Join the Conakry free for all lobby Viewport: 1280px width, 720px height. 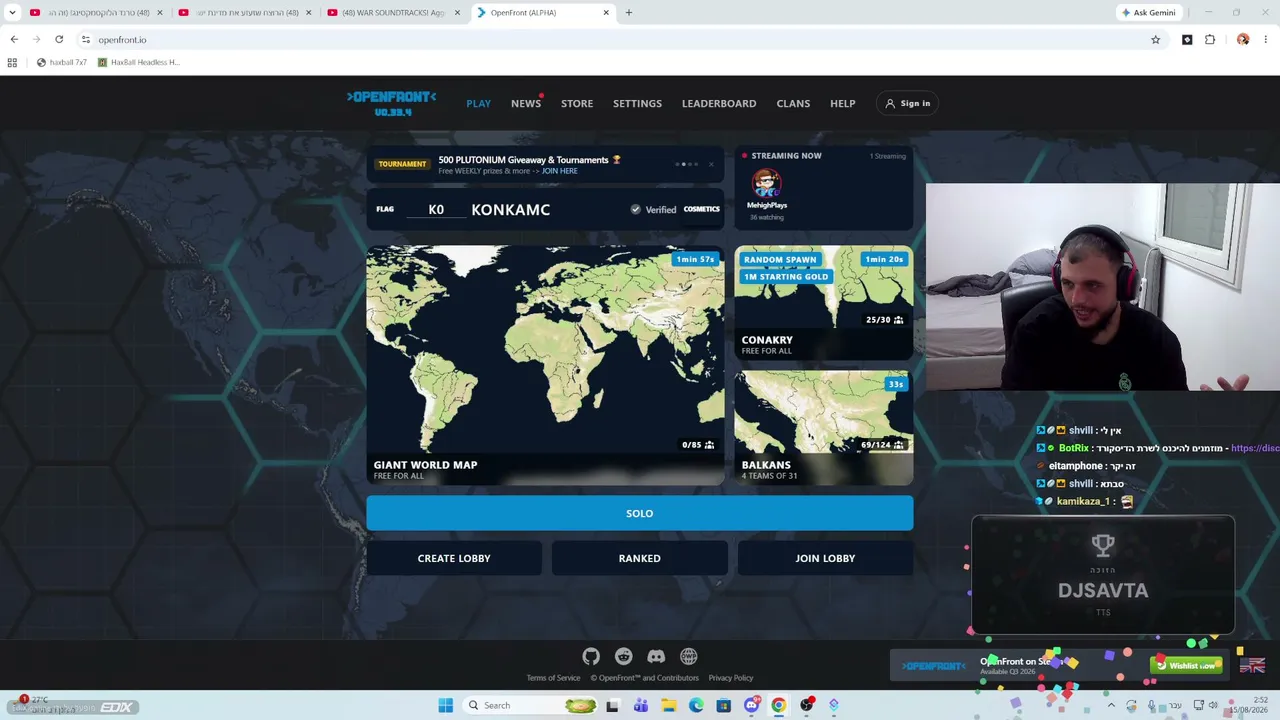pyautogui.click(x=824, y=302)
